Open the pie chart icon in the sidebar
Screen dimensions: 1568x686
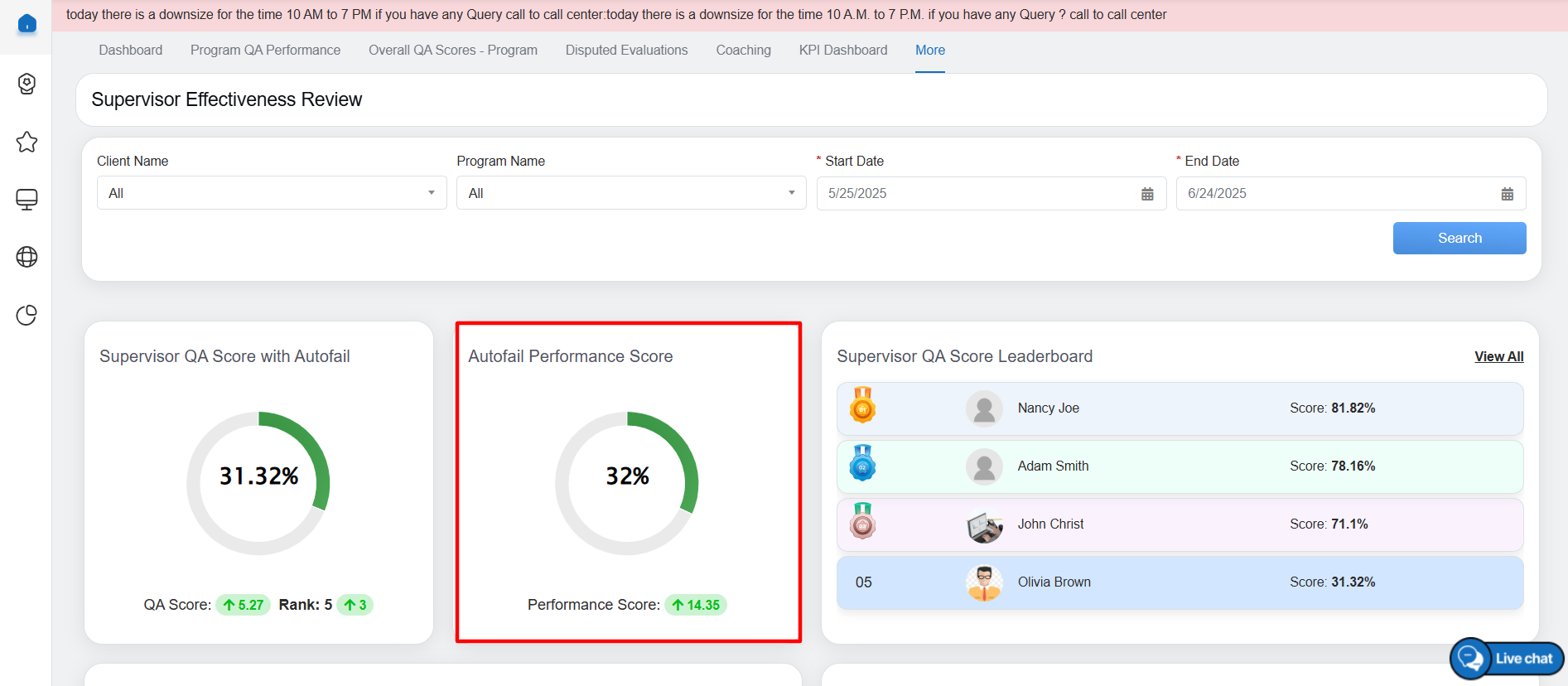[x=27, y=316]
